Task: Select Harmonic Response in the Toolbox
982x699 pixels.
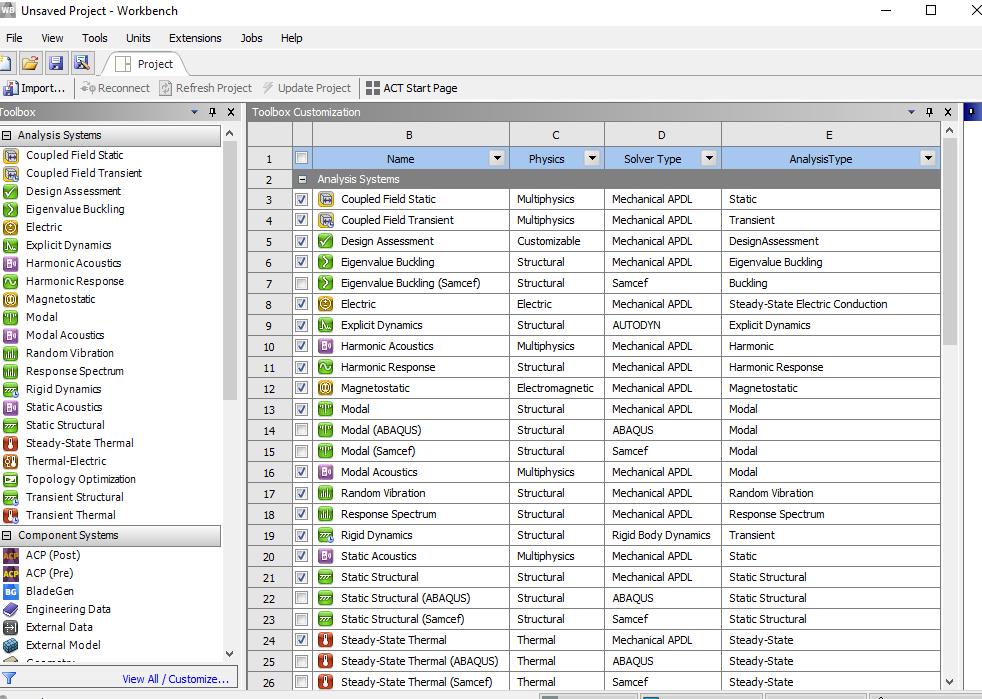Action: point(75,281)
